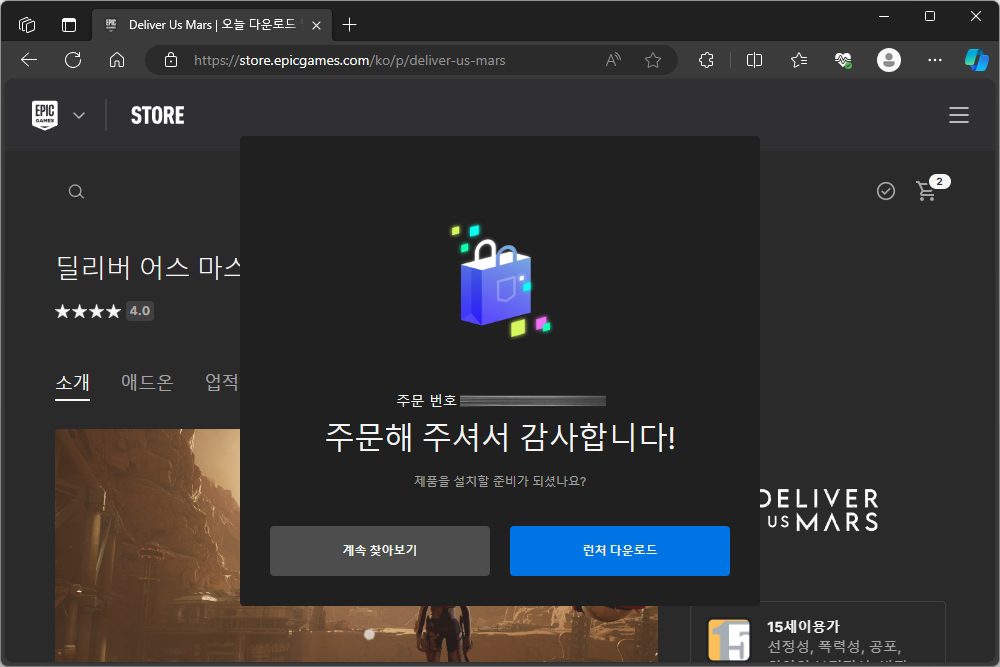Click the 딜리버 어스 마스 game title
Viewport: 1000px width, 667px height.
[149, 267]
